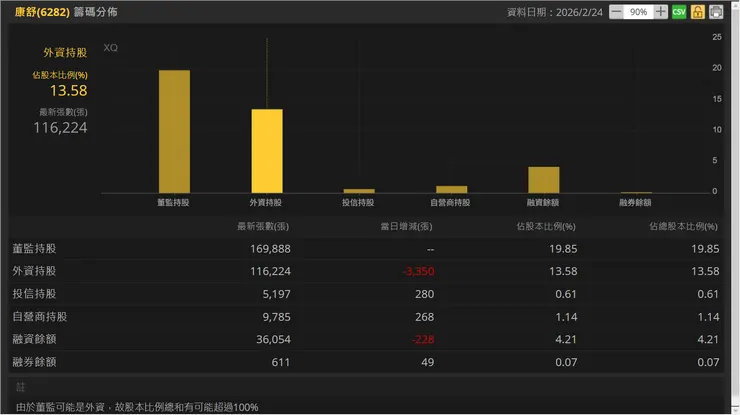Click the 268 daily change value

[425, 317]
